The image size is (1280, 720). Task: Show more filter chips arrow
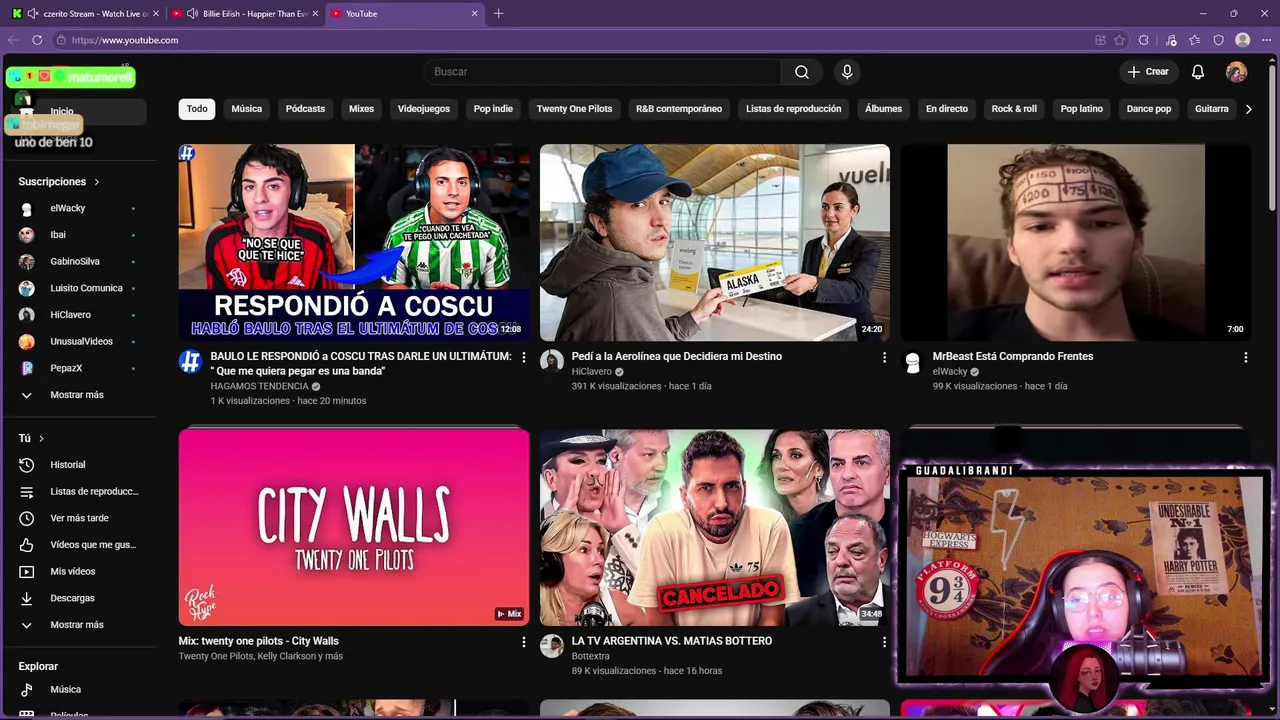click(1248, 109)
